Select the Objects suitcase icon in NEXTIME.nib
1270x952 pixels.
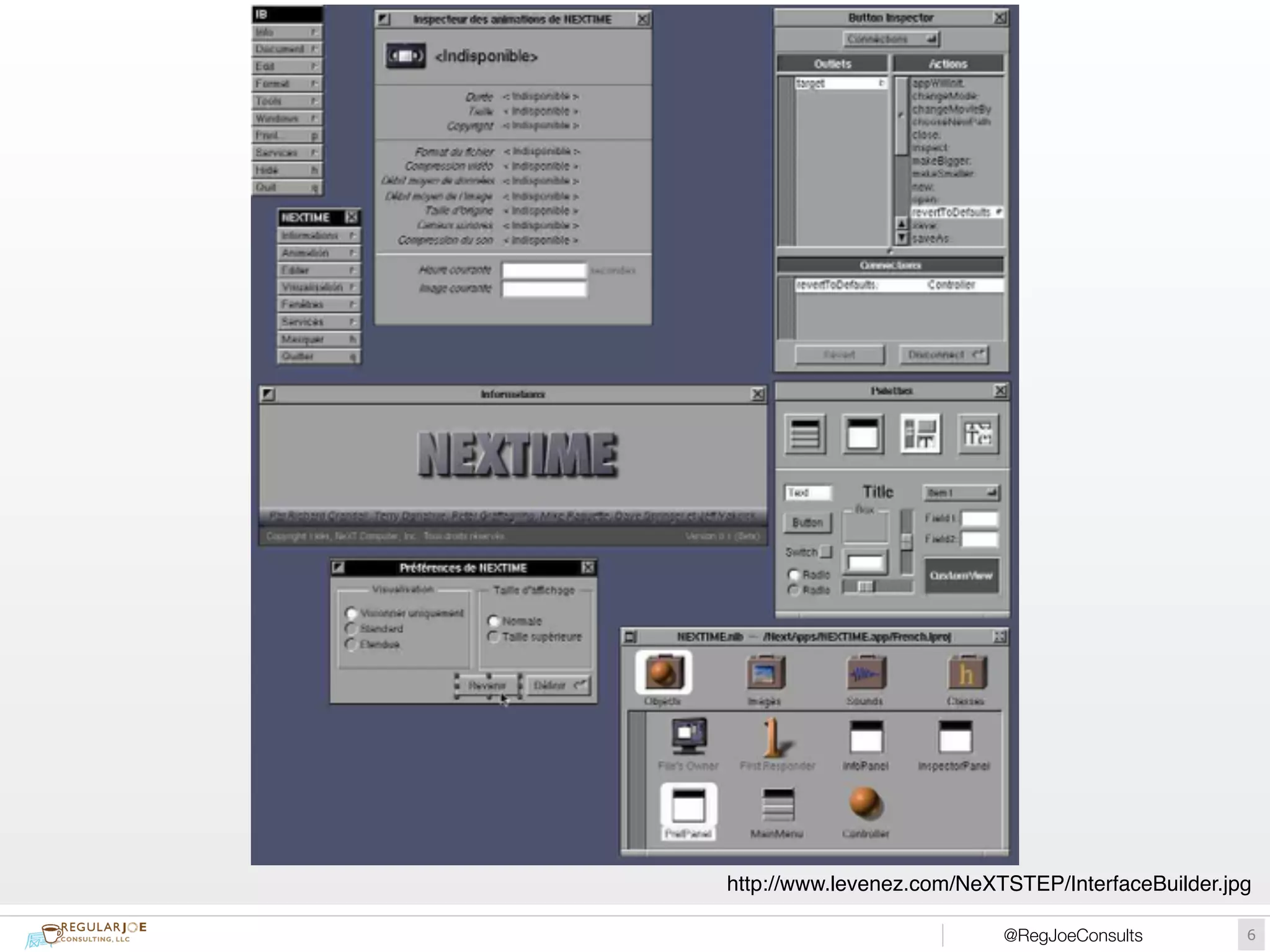(664, 672)
